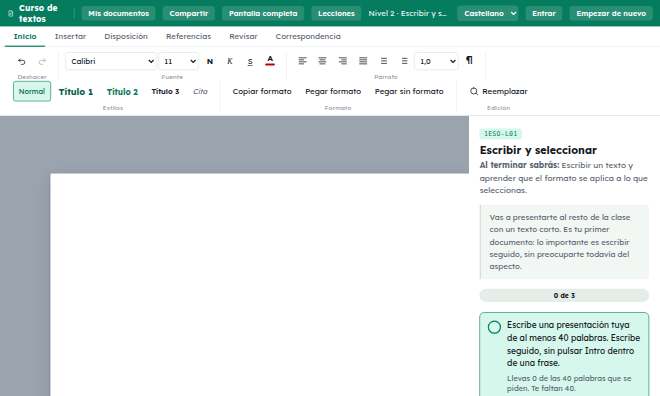Align text right
This screenshot has width=660, height=396.
pyautogui.click(x=343, y=61)
